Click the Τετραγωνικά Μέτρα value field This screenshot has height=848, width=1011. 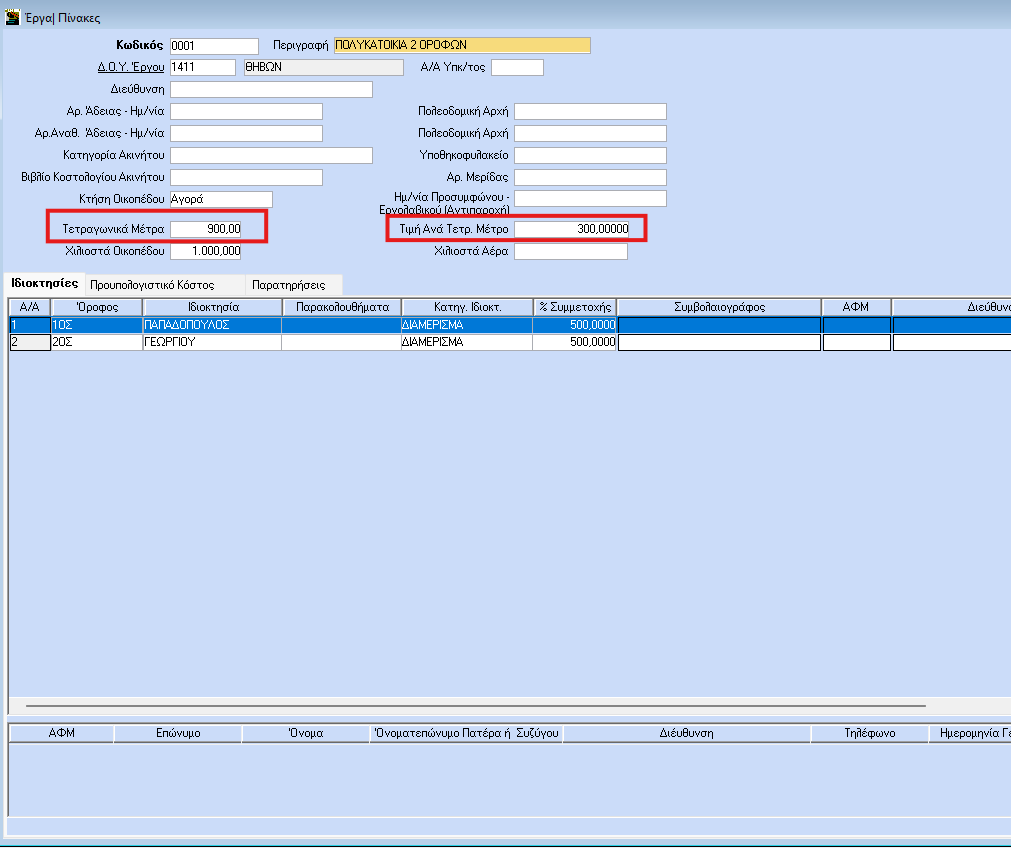pyautogui.click(x=206, y=229)
